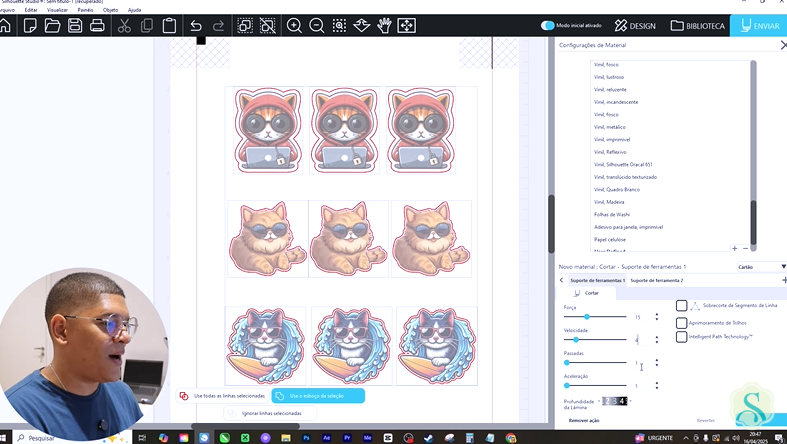Select Vinil, Silhouette Oracal 651 material
Image resolution: width=787 pixels, height=444 pixels.
623,165
